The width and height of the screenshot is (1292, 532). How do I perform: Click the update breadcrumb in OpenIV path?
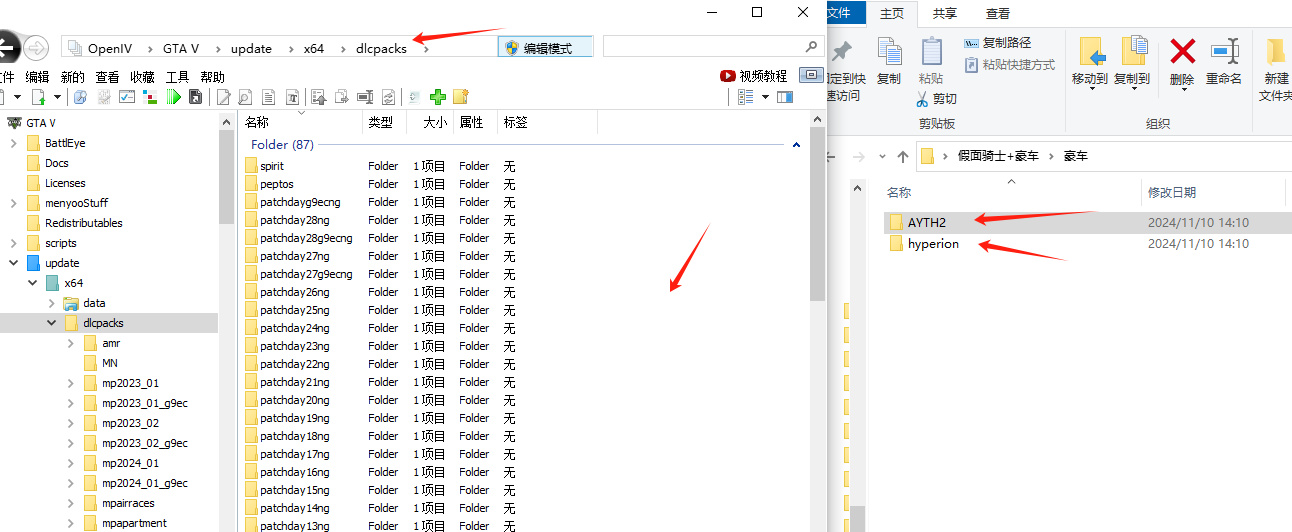coord(251,48)
